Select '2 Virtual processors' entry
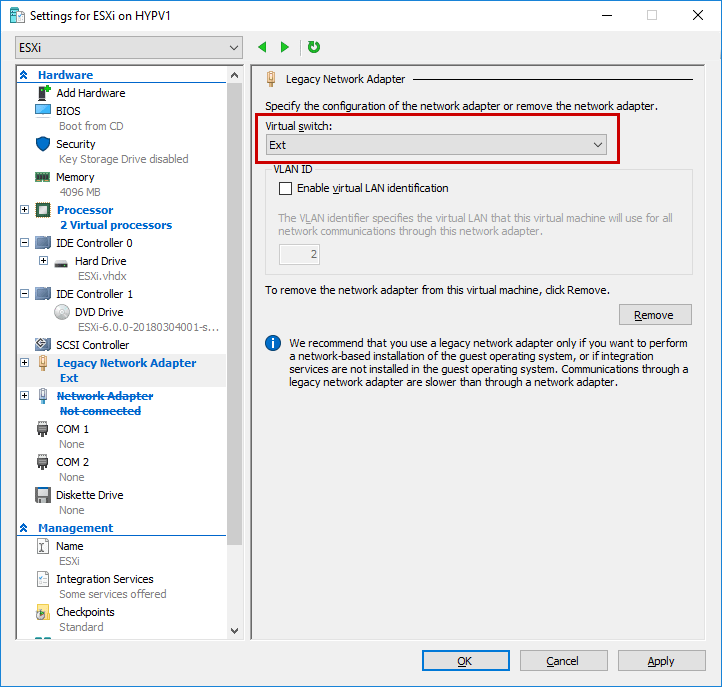Image resolution: width=722 pixels, height=687 pixels. (116, 225)
